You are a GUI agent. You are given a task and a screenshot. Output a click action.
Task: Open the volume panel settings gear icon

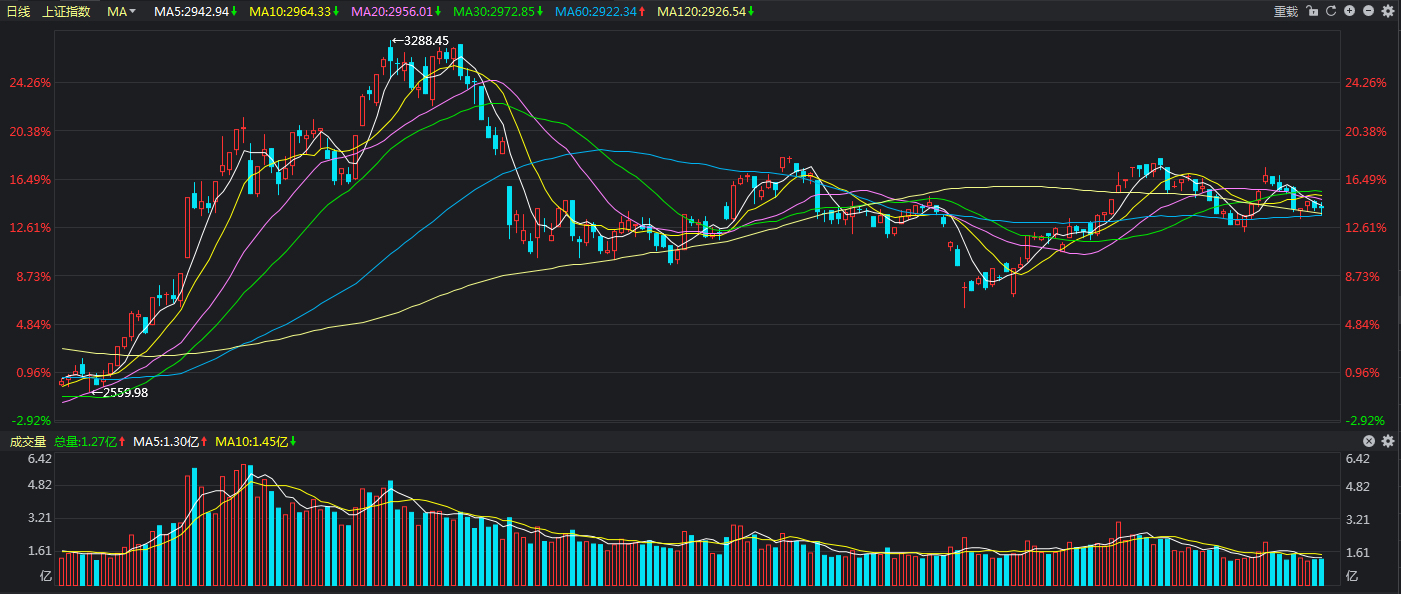click(1387, 441)
